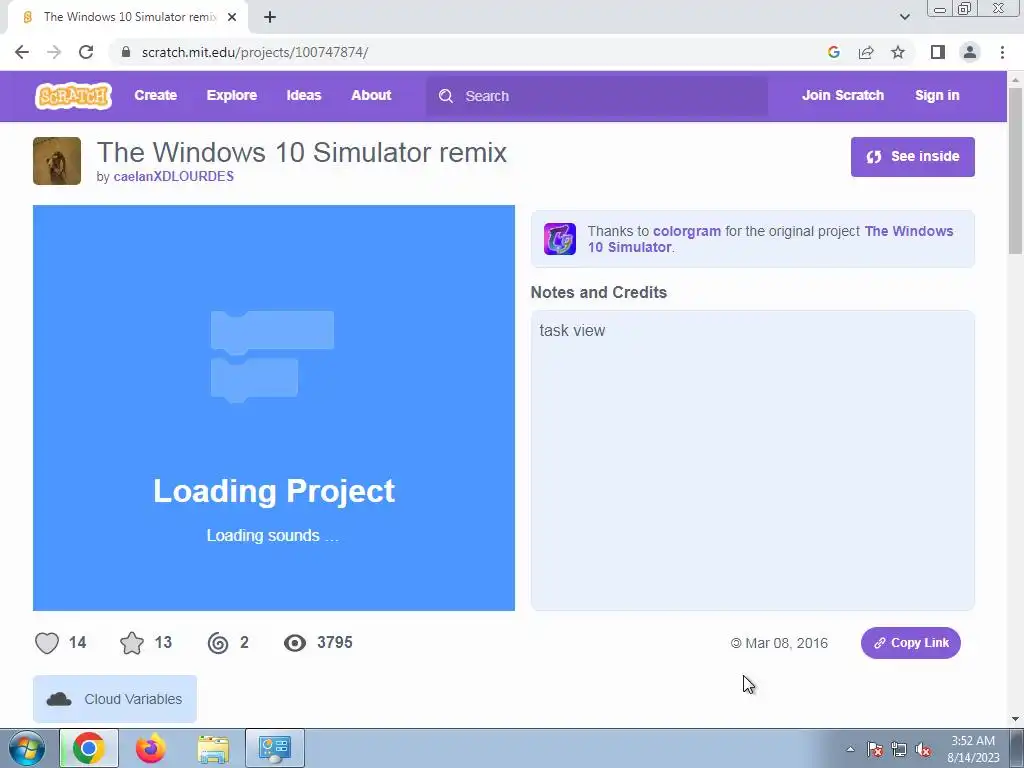Open a new browser tab
The width and height of the screenshot is (1024, 768).
tap(270, 18)
